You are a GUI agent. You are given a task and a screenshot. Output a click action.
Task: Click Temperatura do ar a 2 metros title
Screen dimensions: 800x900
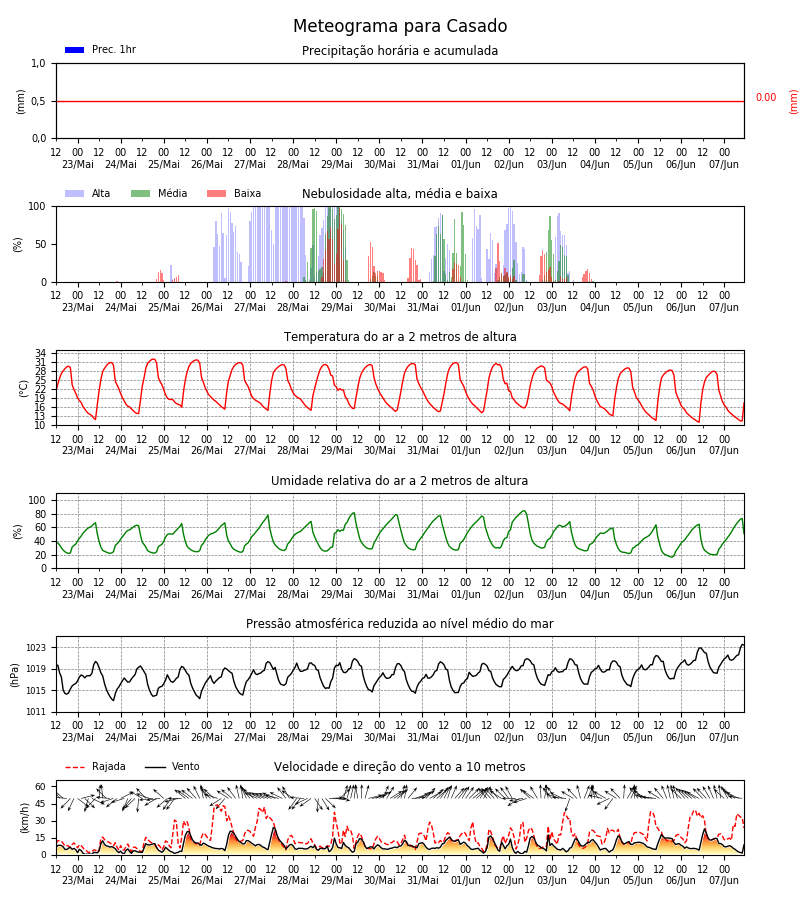tap(400, 337)
